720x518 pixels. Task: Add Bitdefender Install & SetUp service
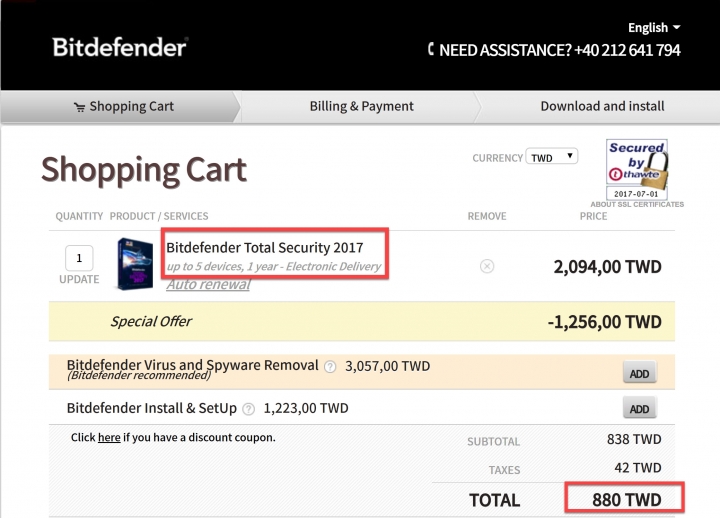[x=639, y=408]
